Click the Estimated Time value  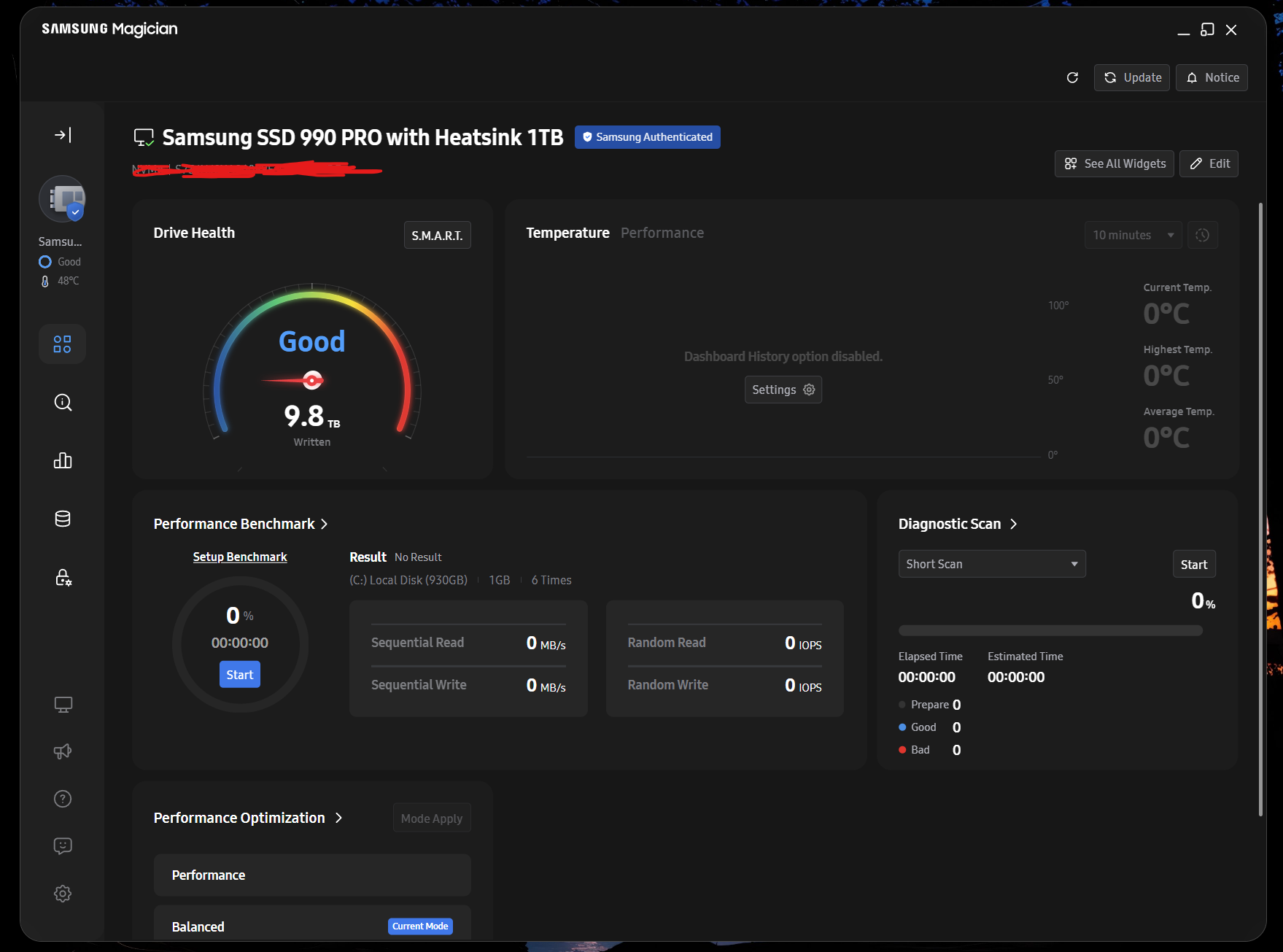point(1016,677)
